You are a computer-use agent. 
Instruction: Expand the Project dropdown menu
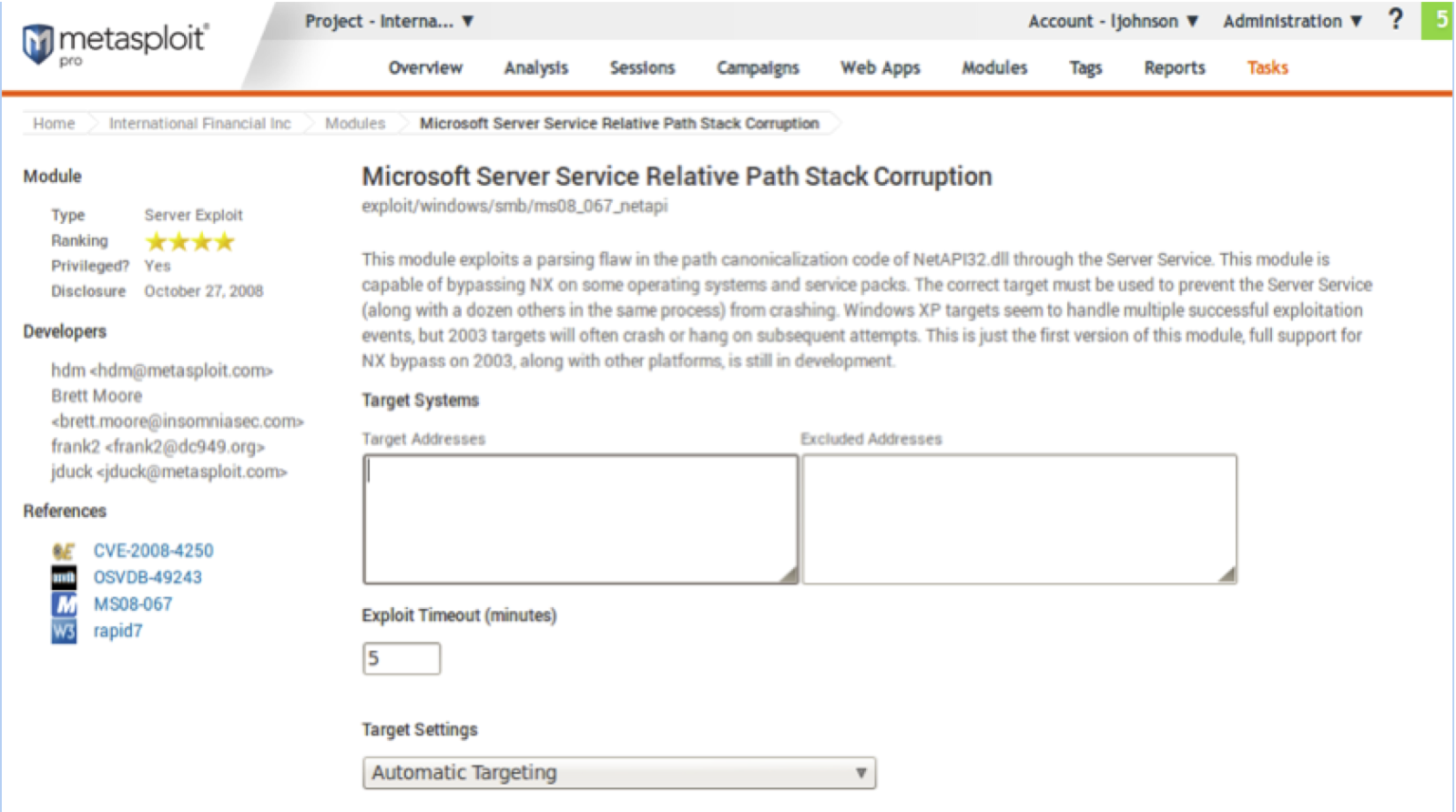pyautogui.click(x=389, y=21)
